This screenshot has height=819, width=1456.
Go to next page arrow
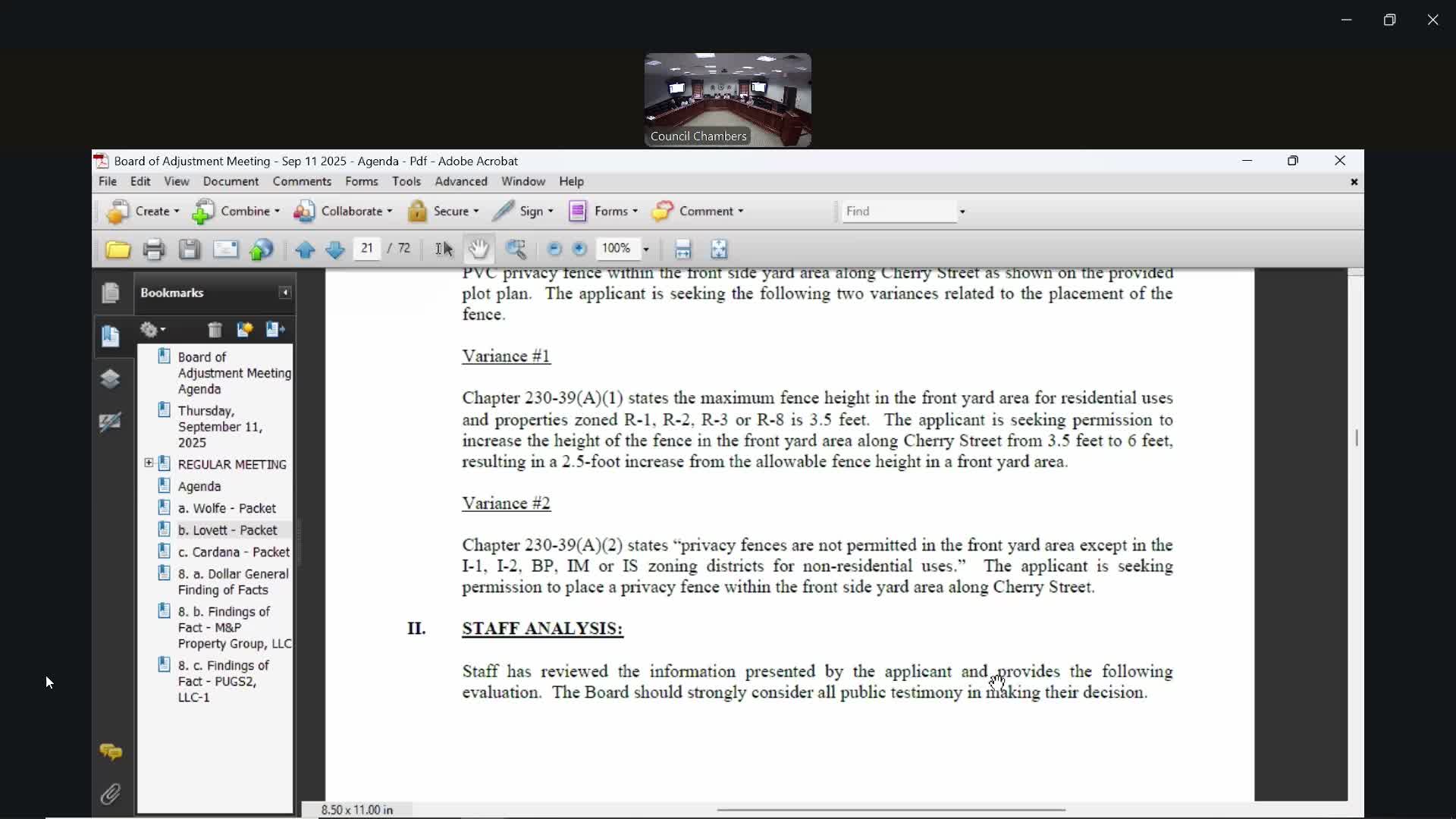pyautogui.click(x=334, y=249)
